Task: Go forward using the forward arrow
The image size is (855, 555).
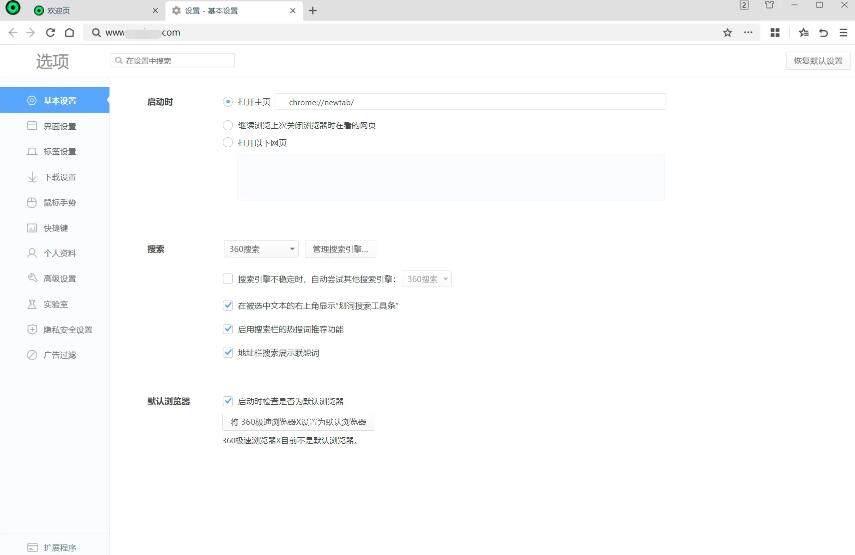Action: tap(31, 33)
